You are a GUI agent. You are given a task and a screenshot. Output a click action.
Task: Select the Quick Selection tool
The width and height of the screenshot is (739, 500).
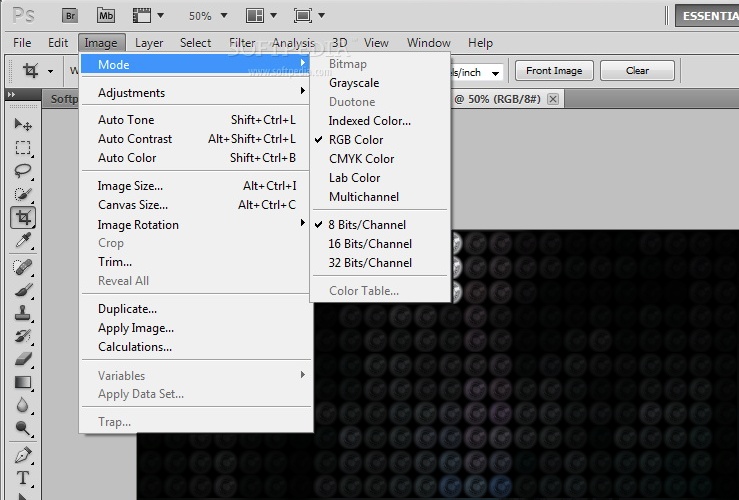pyautogui.click(x=23, y=194)
